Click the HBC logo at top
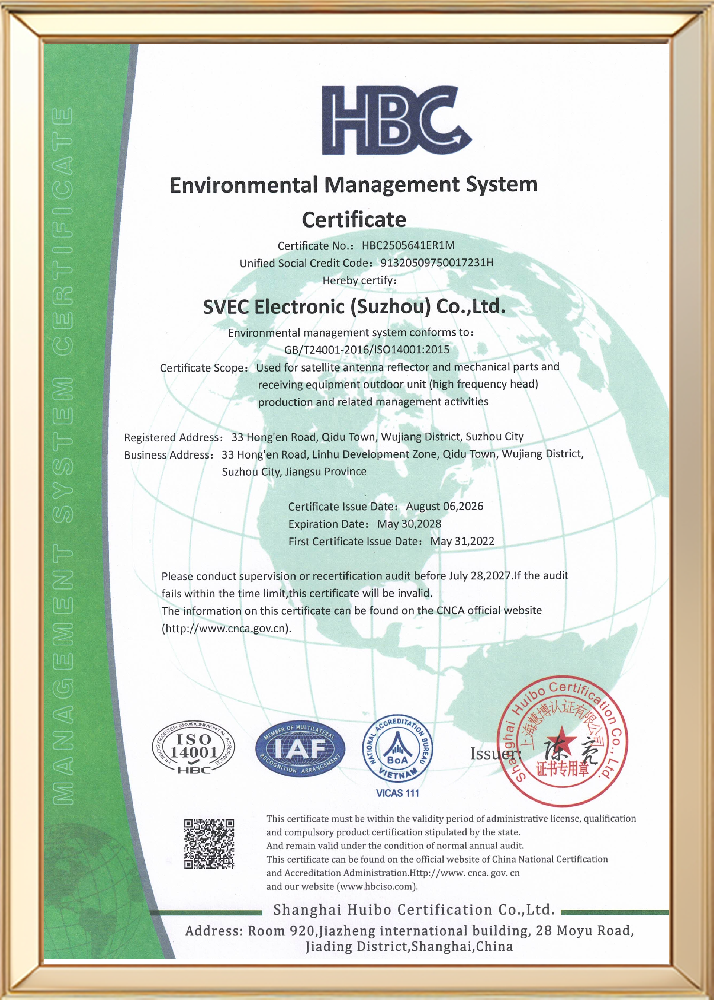This screenshot has height=1000, width=714. (396, 121)
